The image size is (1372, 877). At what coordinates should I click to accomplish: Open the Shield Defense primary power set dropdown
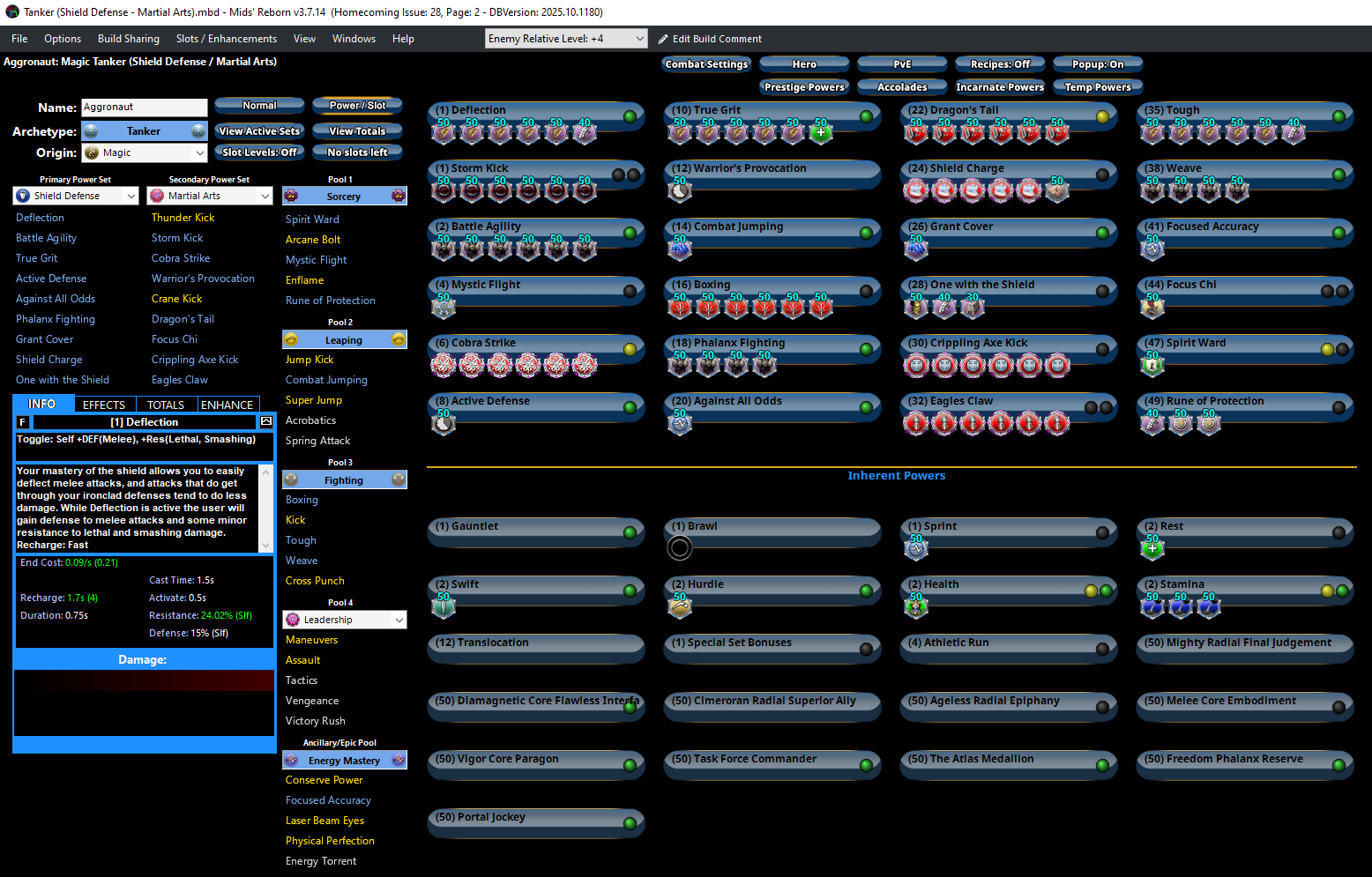pos(131,196)
